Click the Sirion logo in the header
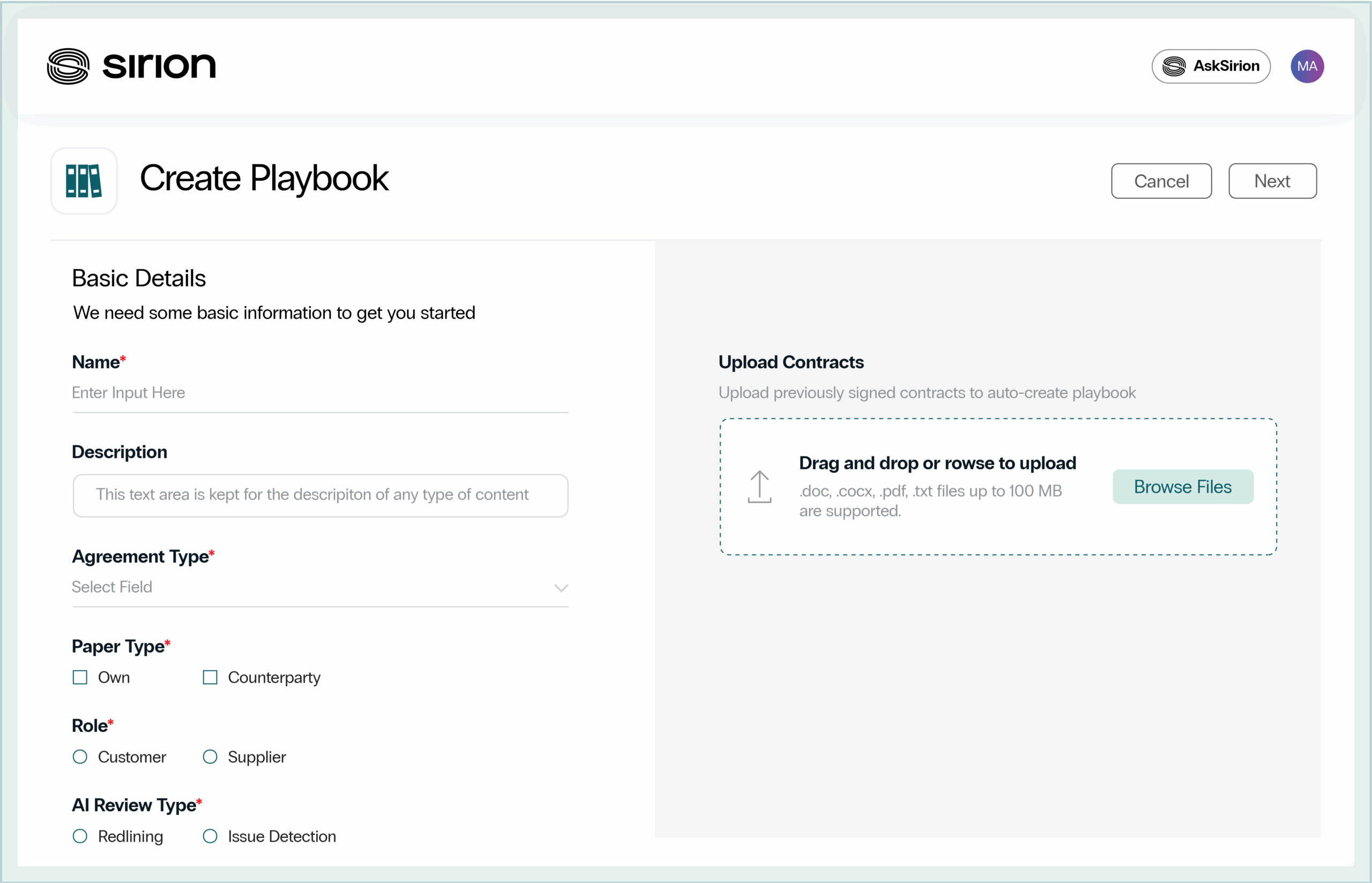 tap(131, 65)
